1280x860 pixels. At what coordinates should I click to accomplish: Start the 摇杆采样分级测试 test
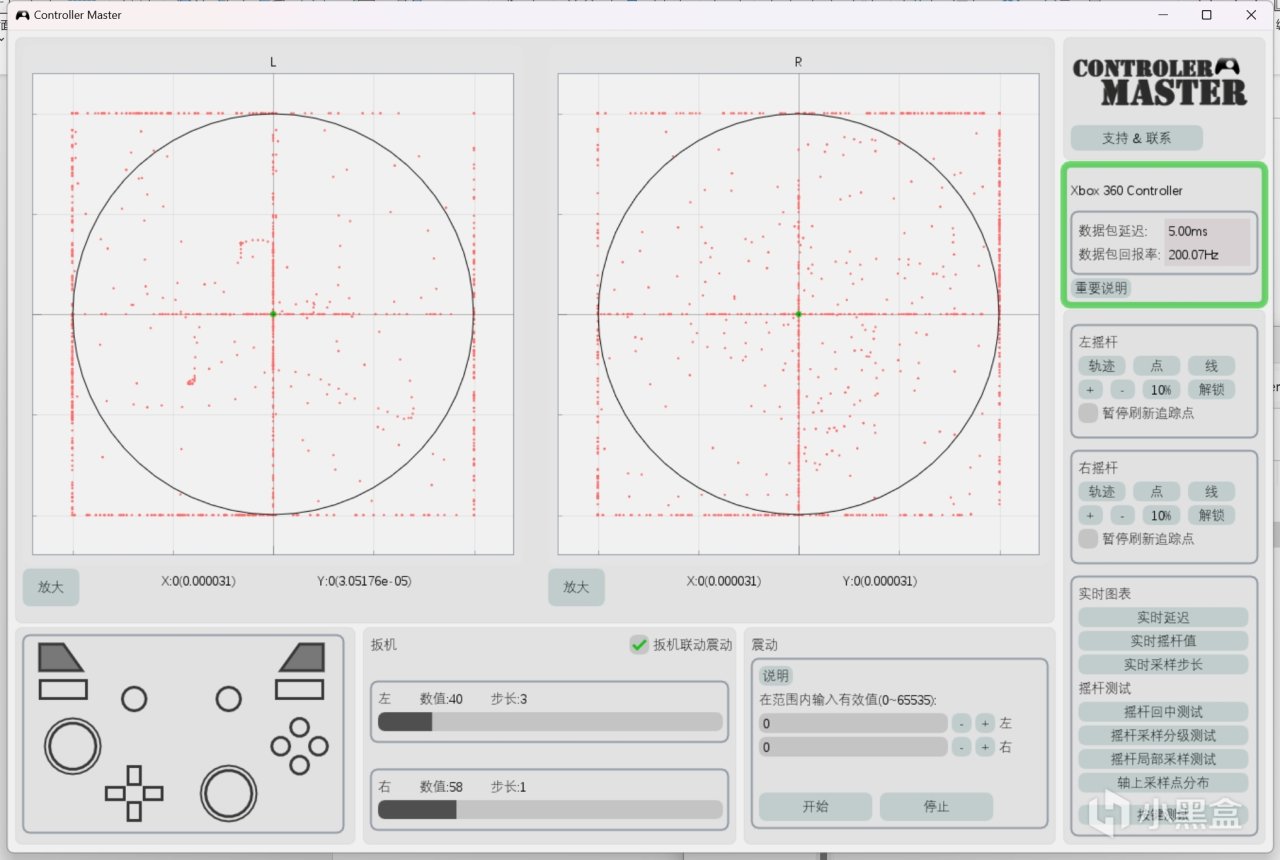pos(1163,735)
